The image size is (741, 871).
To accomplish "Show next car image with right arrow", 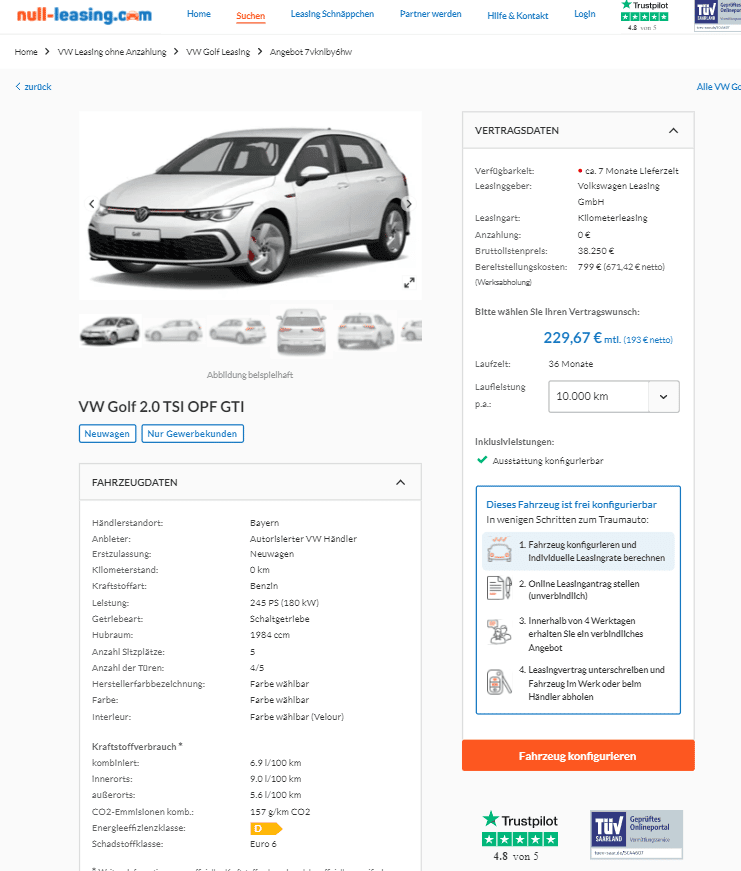I will point(409,204).
